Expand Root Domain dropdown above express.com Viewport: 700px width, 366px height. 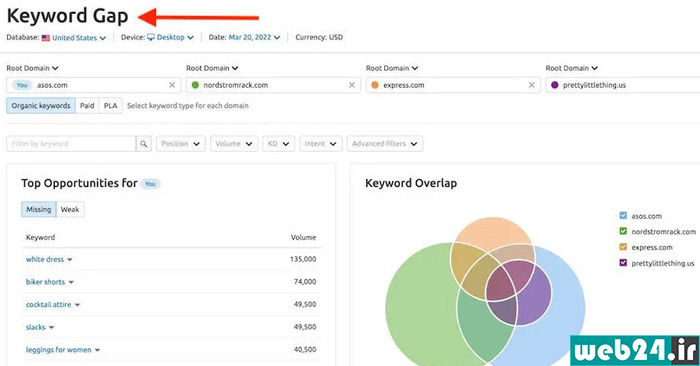392,68
